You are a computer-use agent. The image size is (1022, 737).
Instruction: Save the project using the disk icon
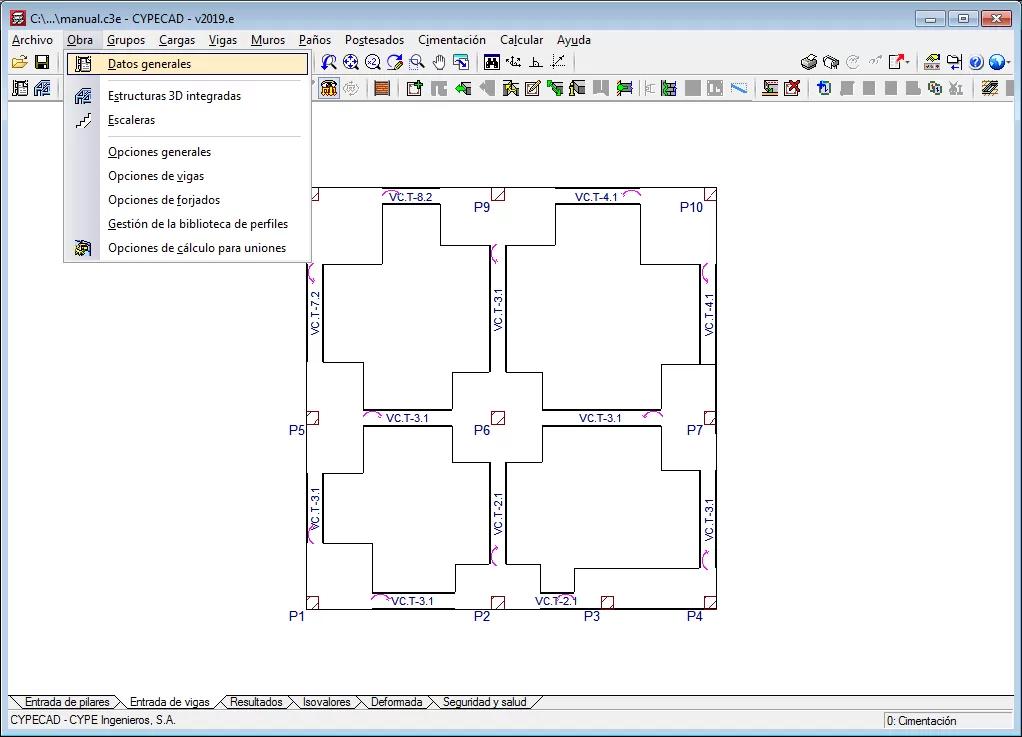tap(43, 62)
